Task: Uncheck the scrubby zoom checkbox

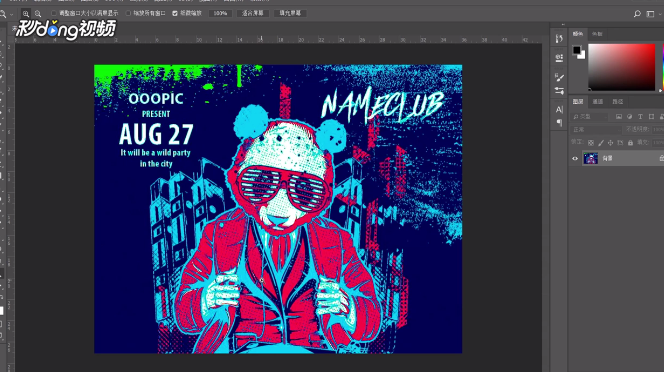Action: click(175, 13)
